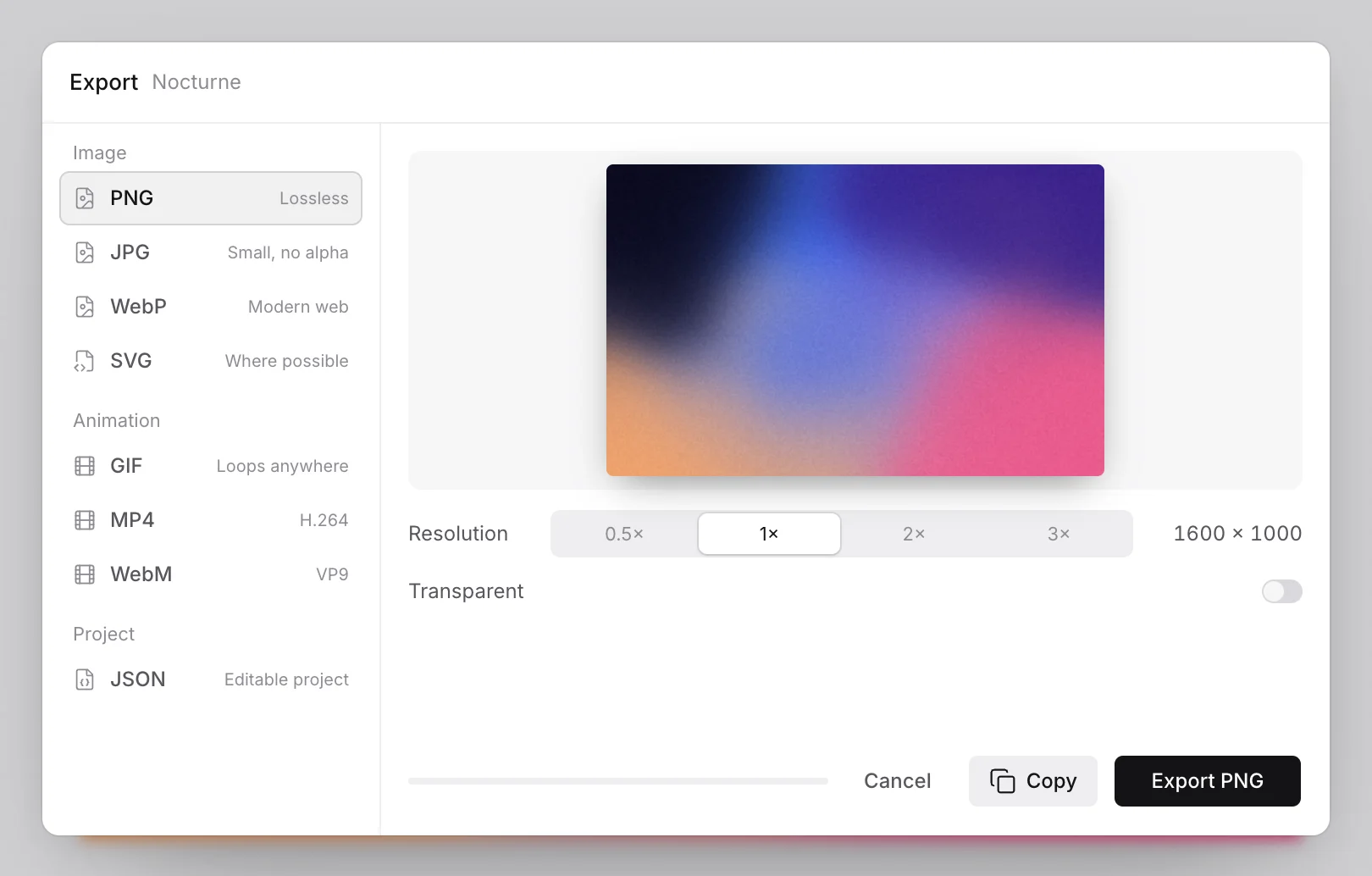Viewport: 1372px width, 876px height.
Task: Choose JPG export format
Action: (x=211, y=252)
